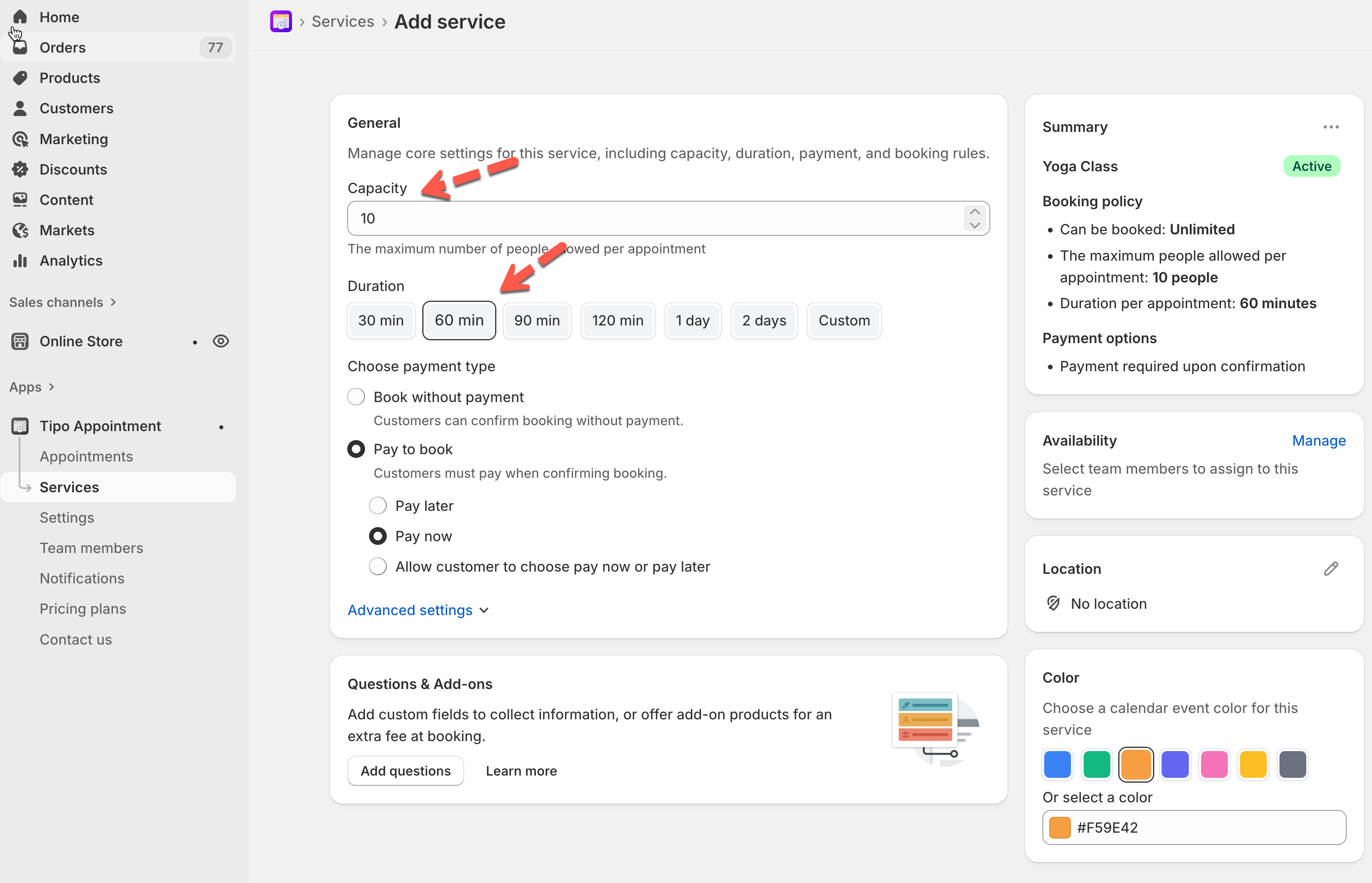
Task: Select Book without payment option
Action: click(356, 397)
